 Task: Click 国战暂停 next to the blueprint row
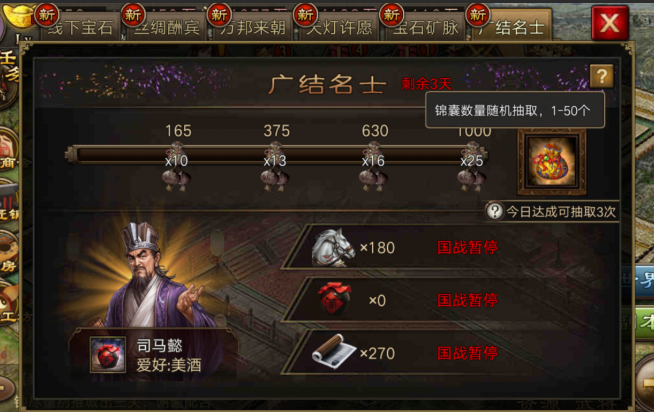tap(467, 353)
